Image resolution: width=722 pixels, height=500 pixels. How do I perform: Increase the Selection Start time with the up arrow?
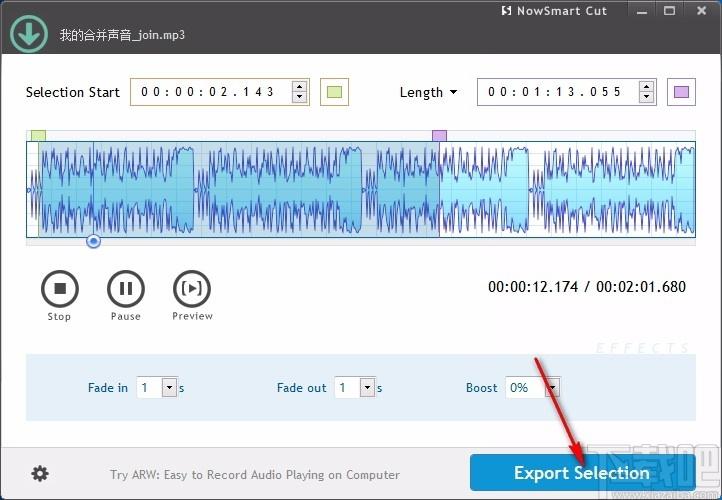click(x=299, y=87)
